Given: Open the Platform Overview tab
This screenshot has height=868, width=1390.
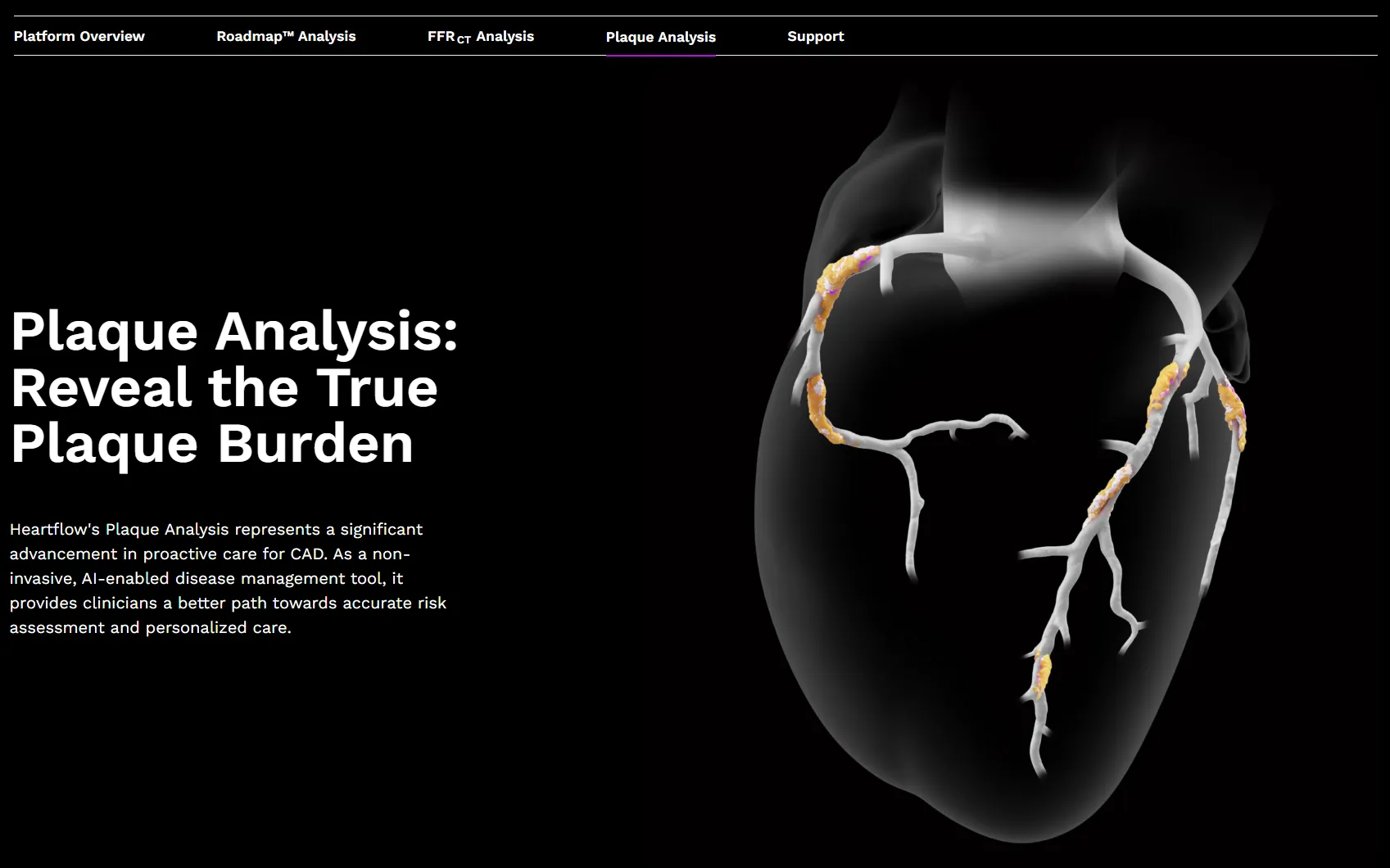Looking at the screenshot, I should [79, 36].
